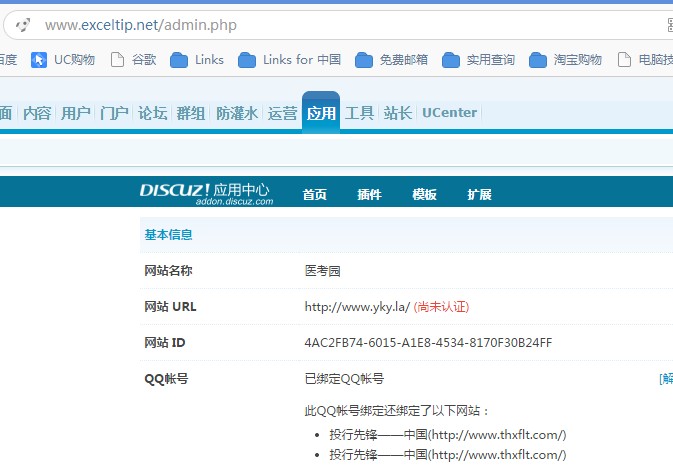This screenshot has width=673, height=473.
Task: Go to 插件 in 应用中心 nav
Action: click(x=369, y=194)
